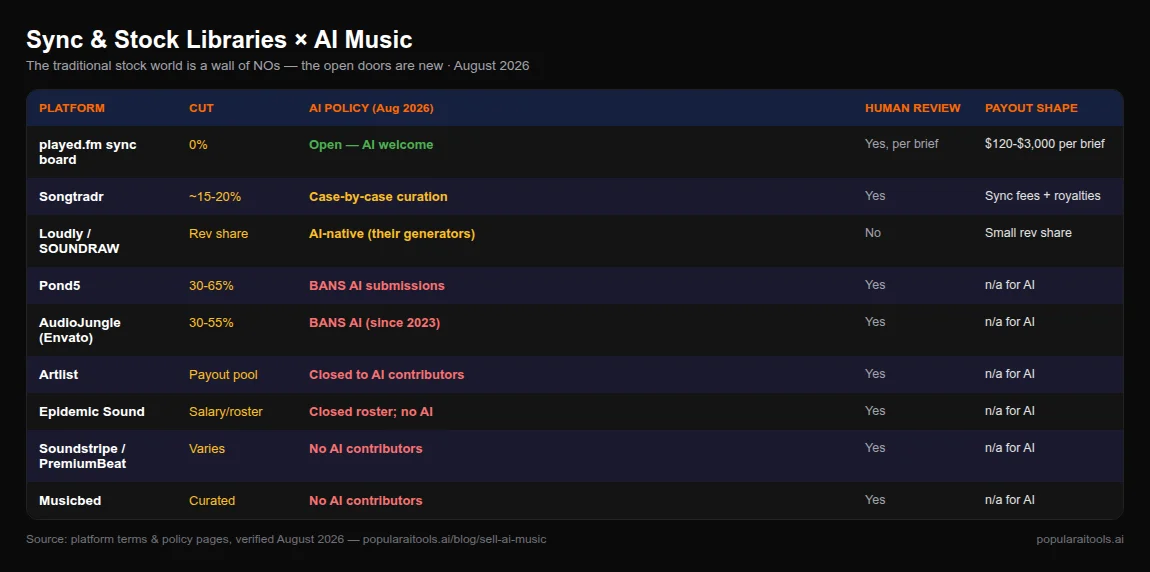The width and height of the screenshot is (1150, 572).
Task: Click the Case-by-case curation policy
Action: pyautogui.click(x=378, y=197)
